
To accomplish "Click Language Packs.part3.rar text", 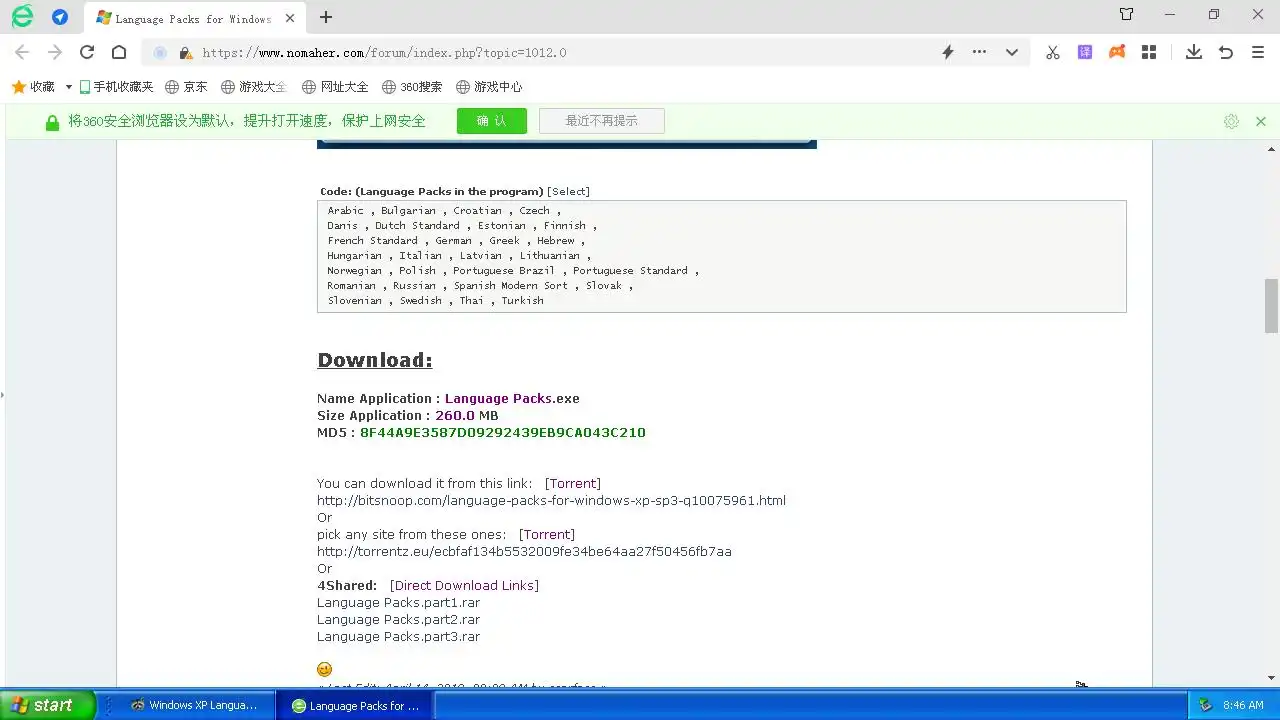I will [x=398, y=636].
